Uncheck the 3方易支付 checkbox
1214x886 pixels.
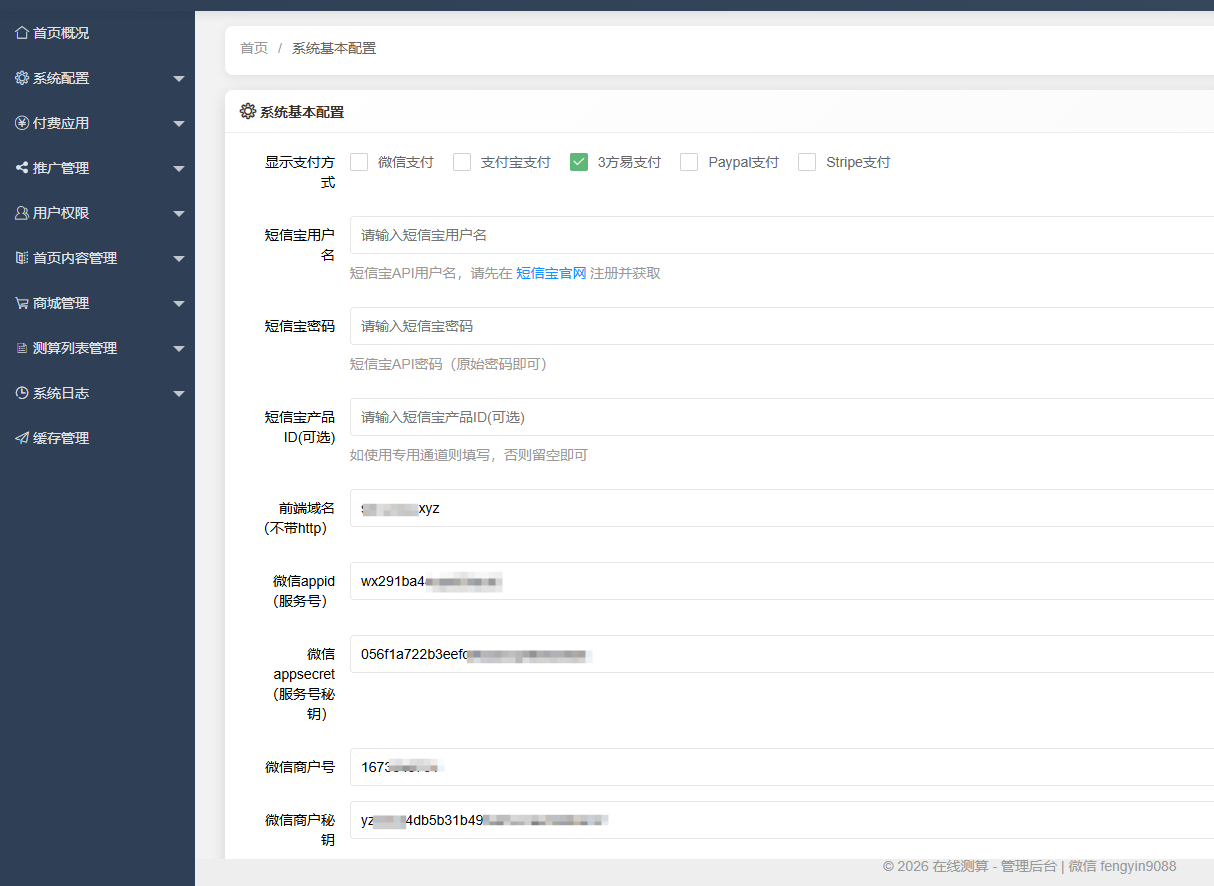pyautogui.click(x=578, y=162)
